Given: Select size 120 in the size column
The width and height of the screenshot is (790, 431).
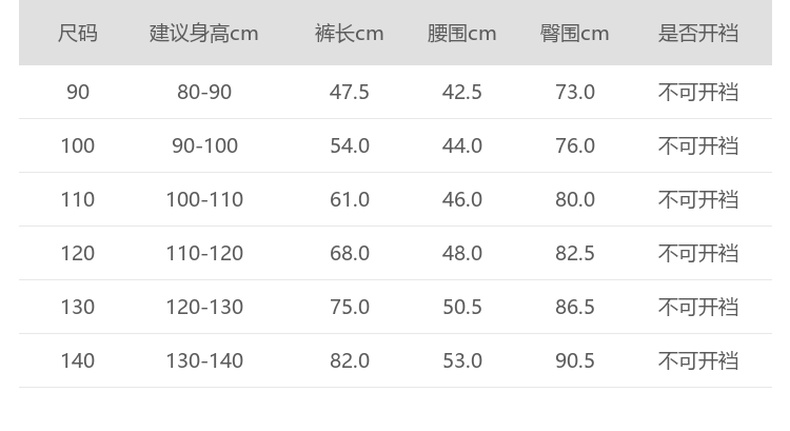Looking at the screenshot, I should (x=77, y=253).
